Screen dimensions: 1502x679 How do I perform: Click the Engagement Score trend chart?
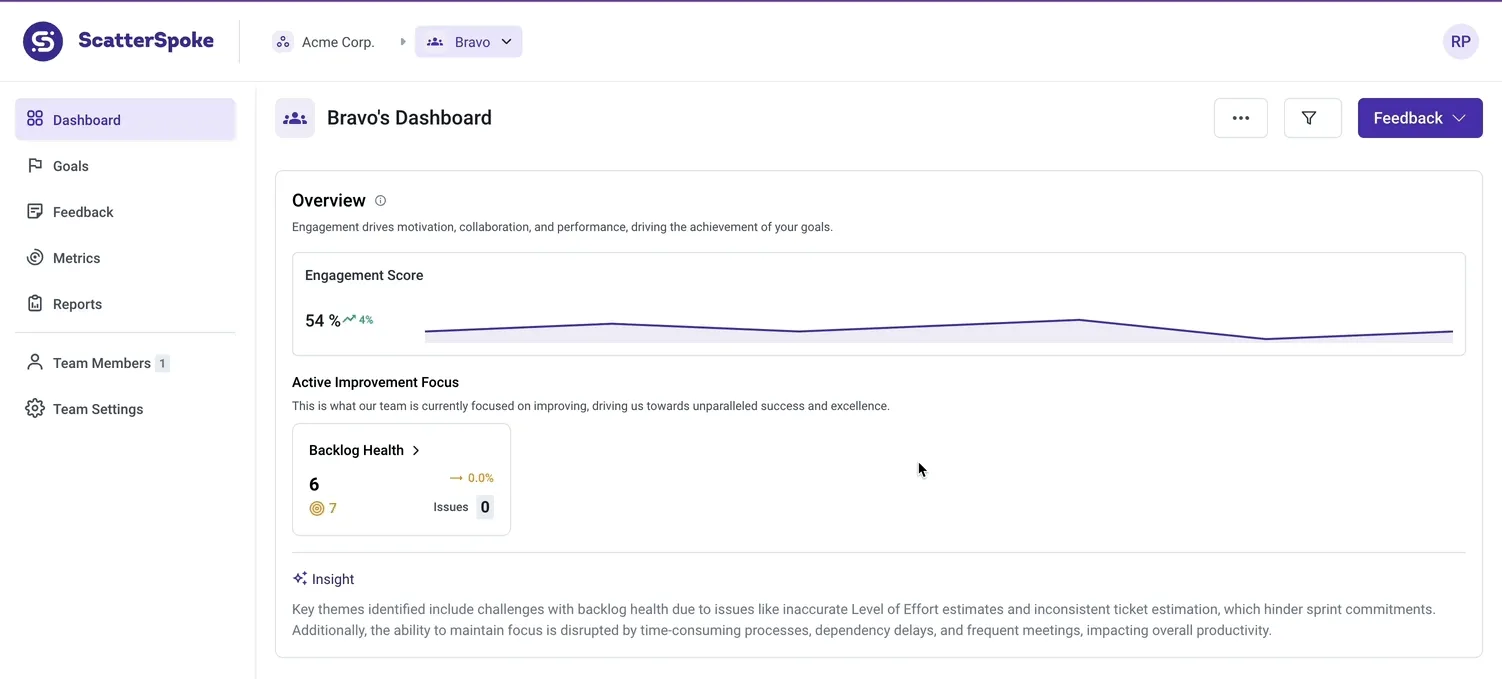[x=938, y=331]
